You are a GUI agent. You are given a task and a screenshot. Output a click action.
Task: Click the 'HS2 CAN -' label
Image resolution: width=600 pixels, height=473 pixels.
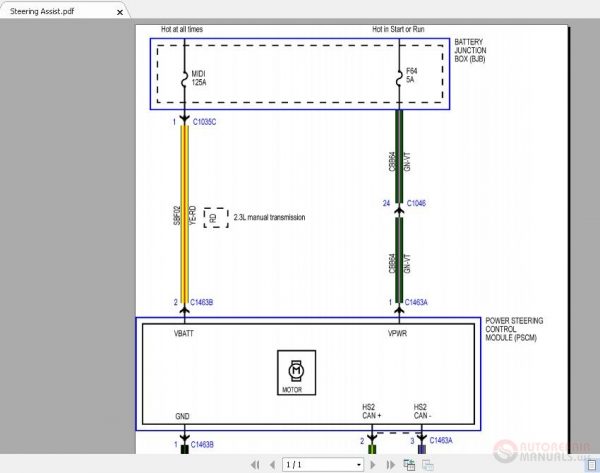point(422,411)
